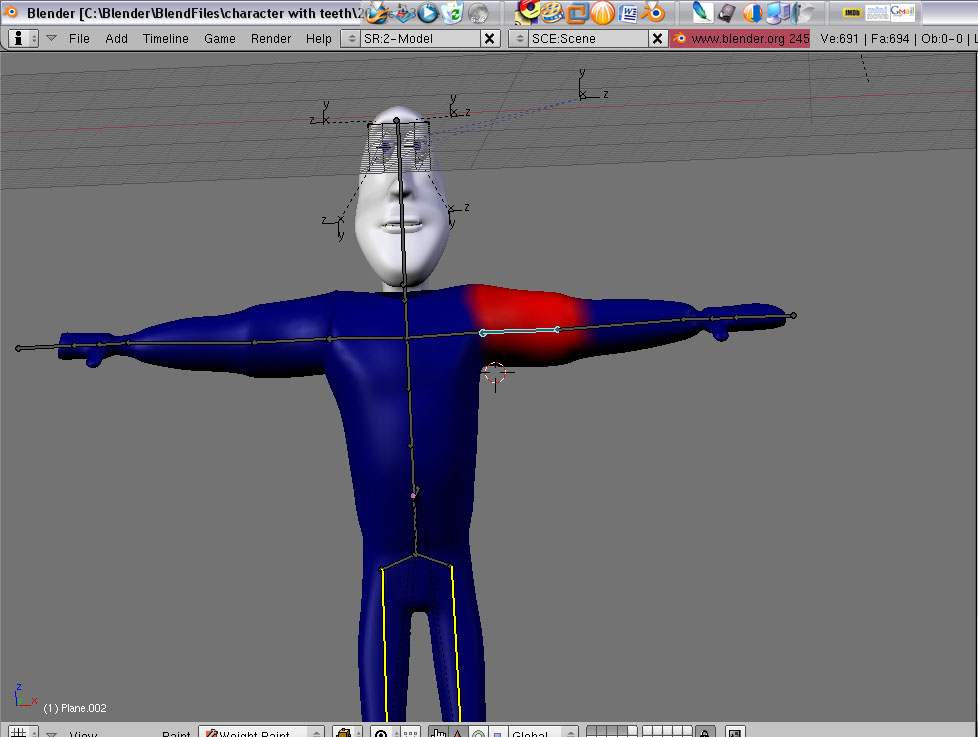Delete the SCE:Scene scene
The width and height of the screenshot is (978, 737).
tap(657, 39)
